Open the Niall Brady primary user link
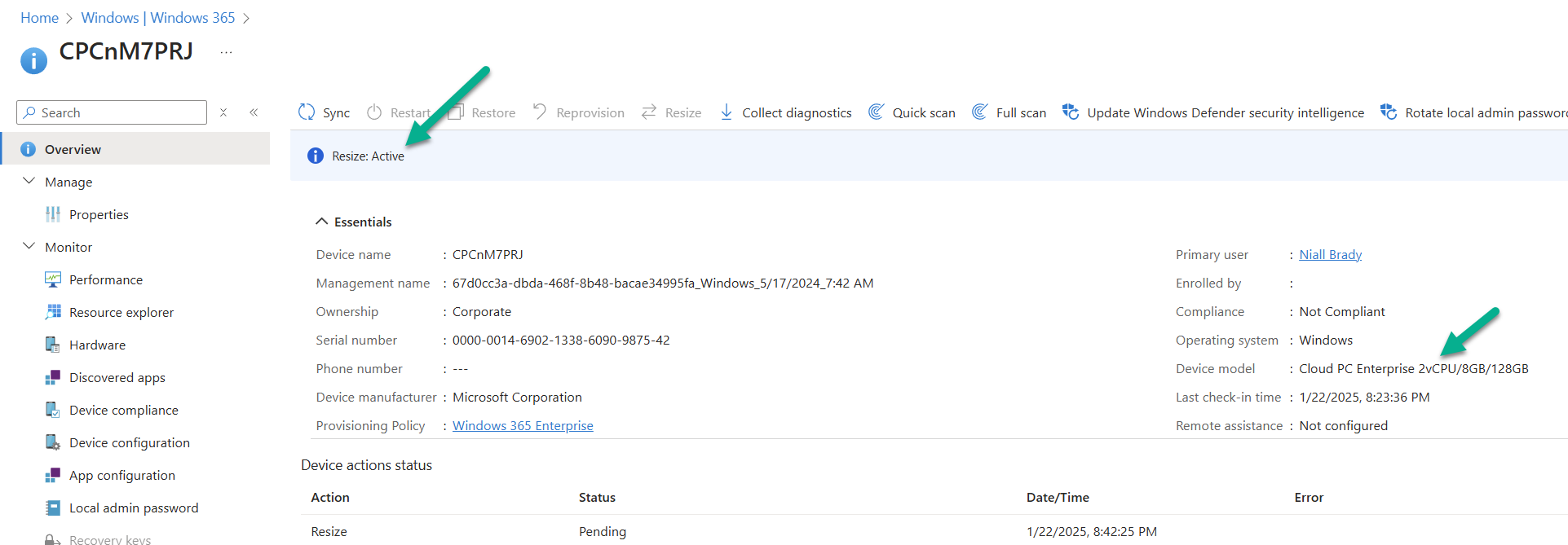Viewport: 1568px width, 545px height. pos(1330,254)
